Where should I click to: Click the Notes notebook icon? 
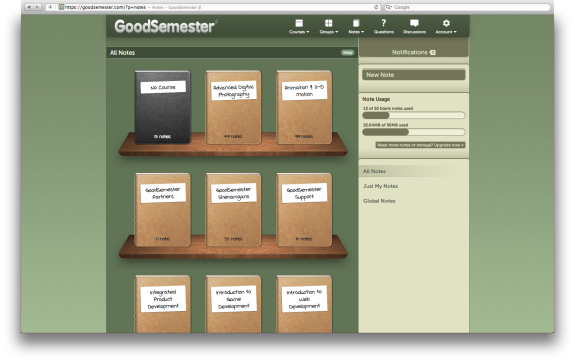pos(356,23)
